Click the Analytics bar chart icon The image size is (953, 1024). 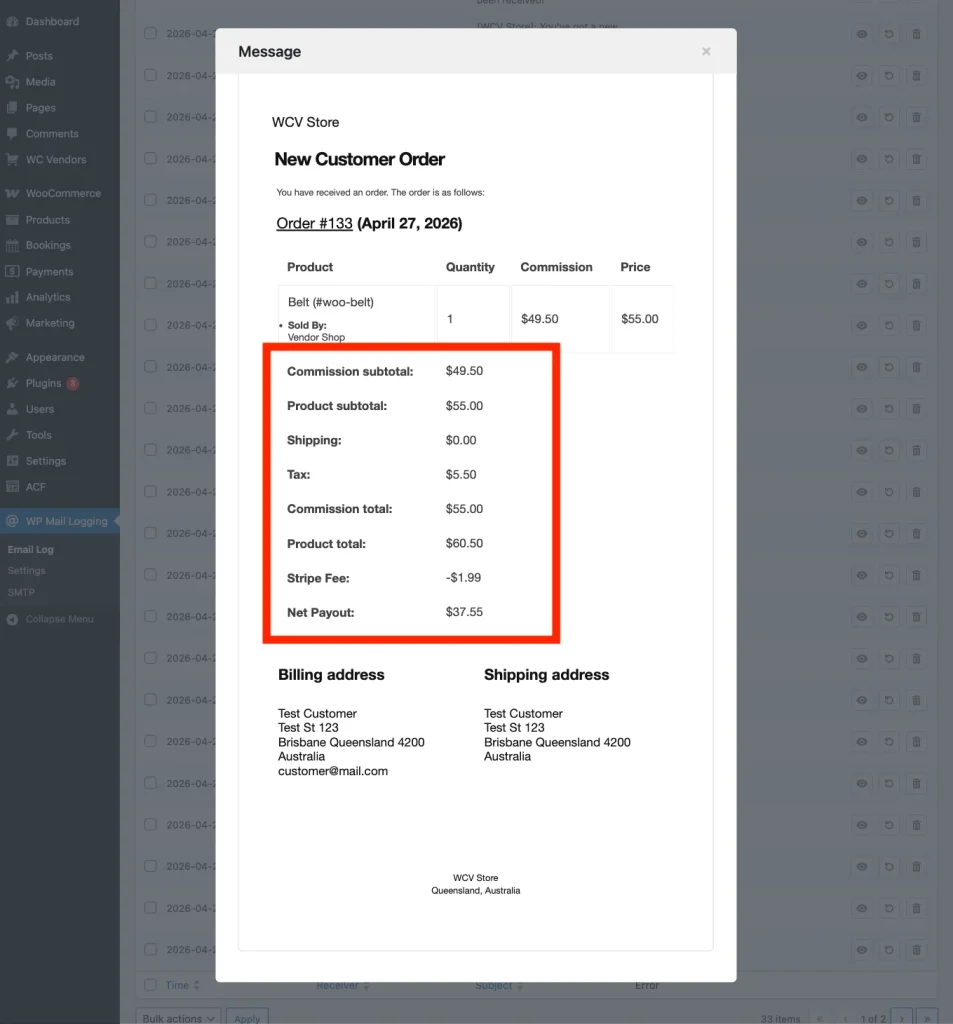12,297
